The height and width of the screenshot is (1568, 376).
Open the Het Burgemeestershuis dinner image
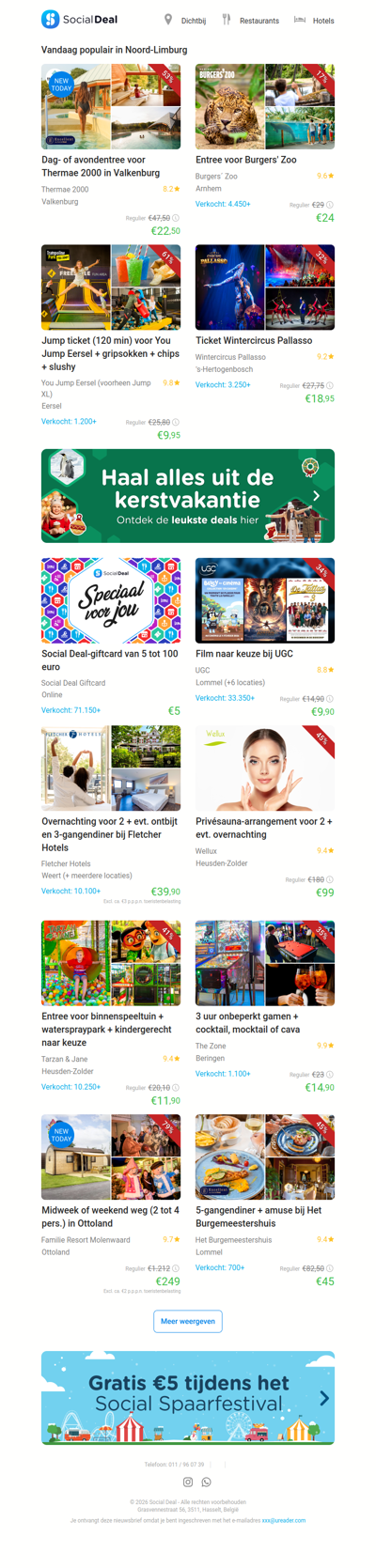pyautogui.click(x=265, y=1157)
